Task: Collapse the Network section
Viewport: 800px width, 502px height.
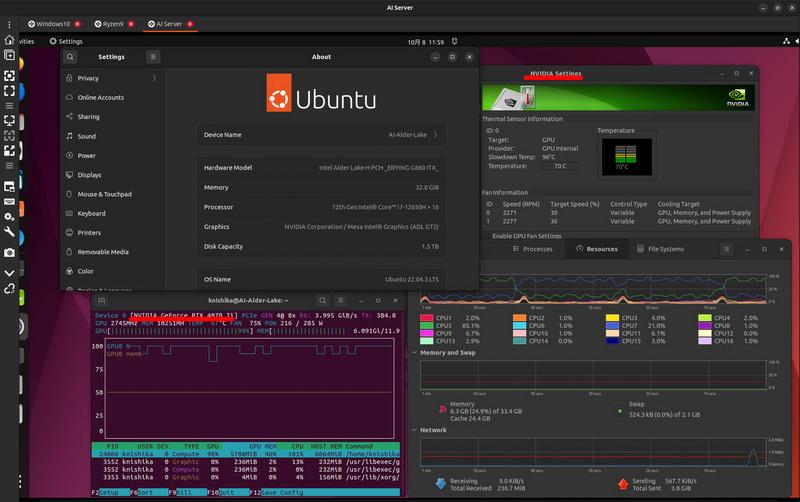Action: click(x=414, y=430)
